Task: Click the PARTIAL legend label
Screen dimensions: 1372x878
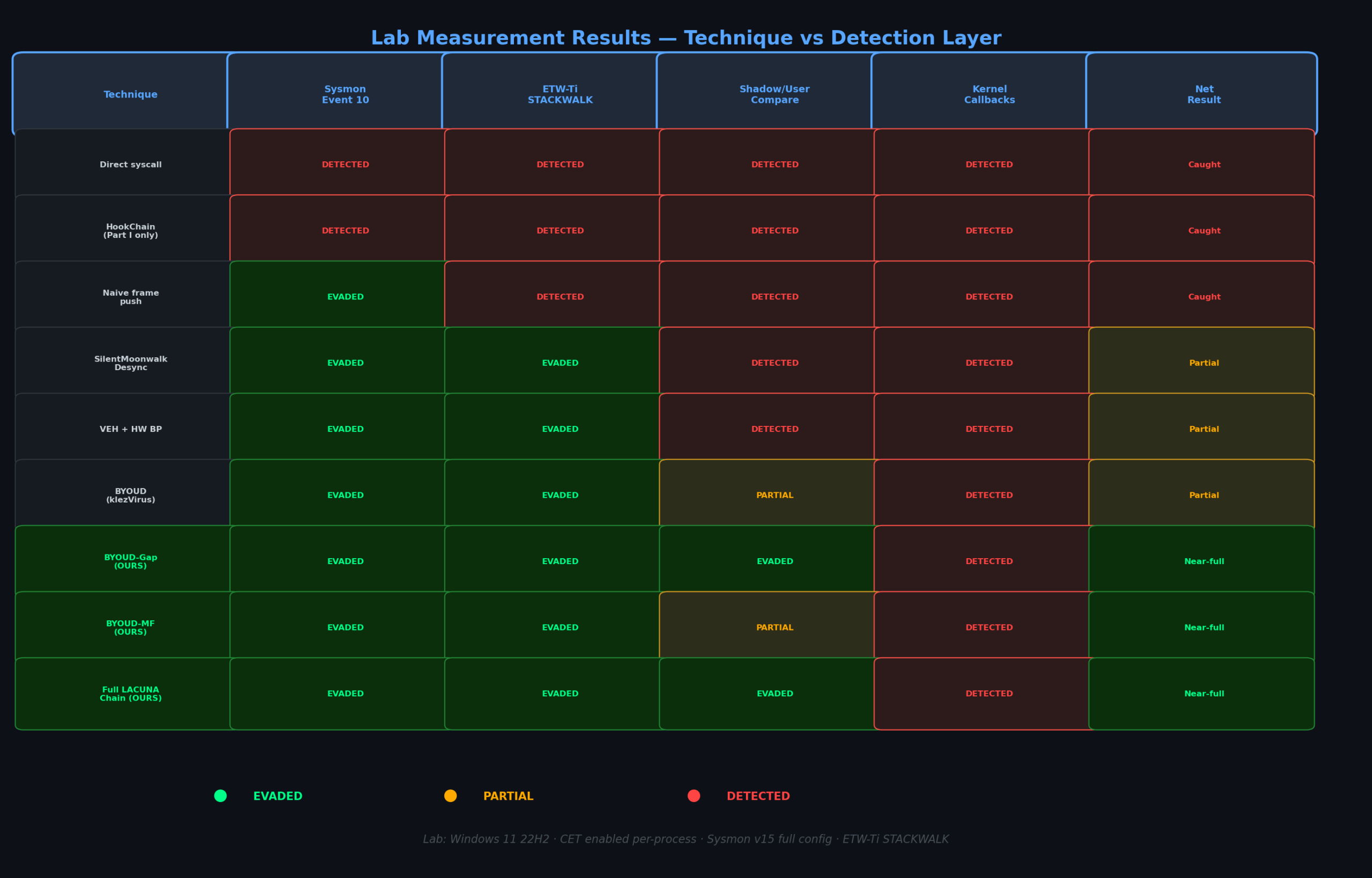Action: click(x=508, y=797)
